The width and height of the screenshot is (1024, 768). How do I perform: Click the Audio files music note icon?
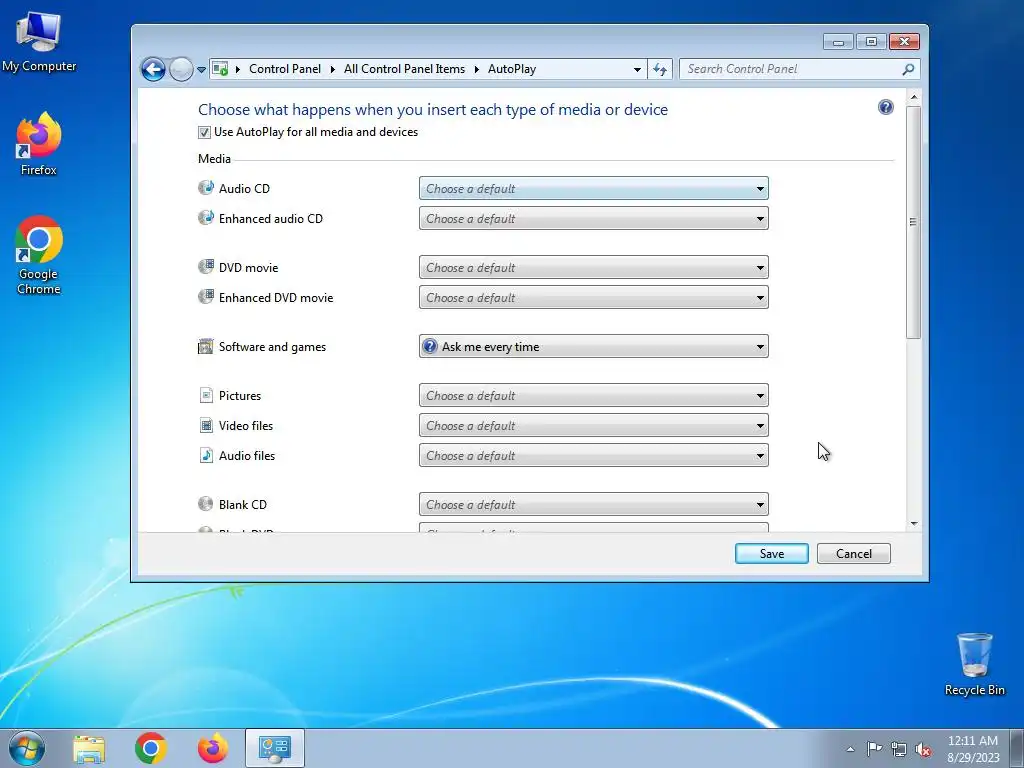(206, 455)
